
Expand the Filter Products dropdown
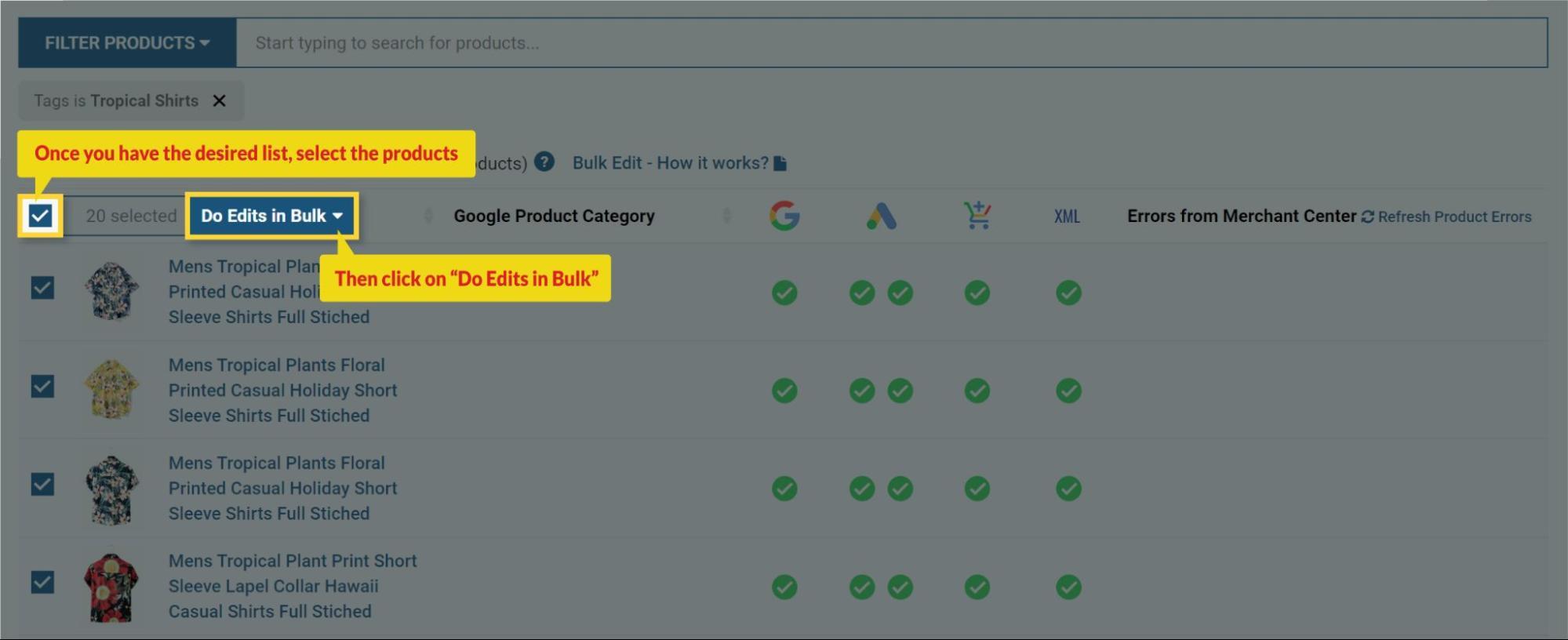127,43
